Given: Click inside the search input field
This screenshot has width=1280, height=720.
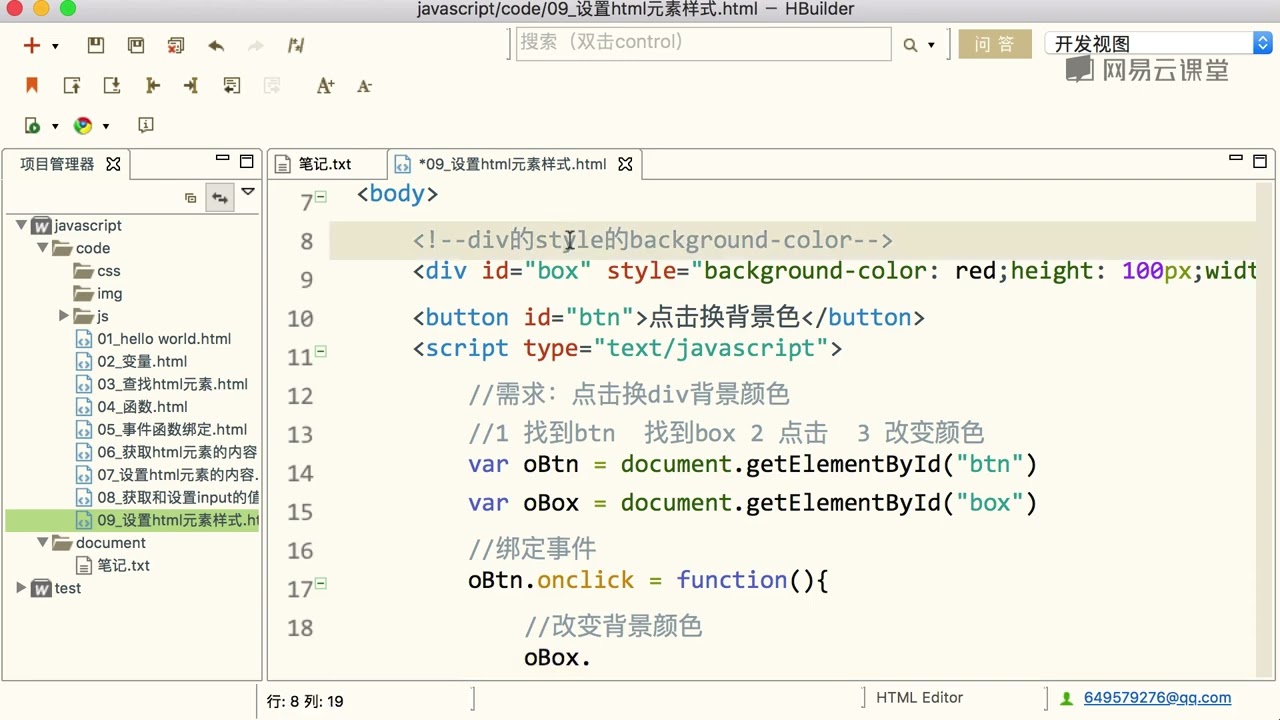Looking at the screenshot, I should (x=703, y=43).
